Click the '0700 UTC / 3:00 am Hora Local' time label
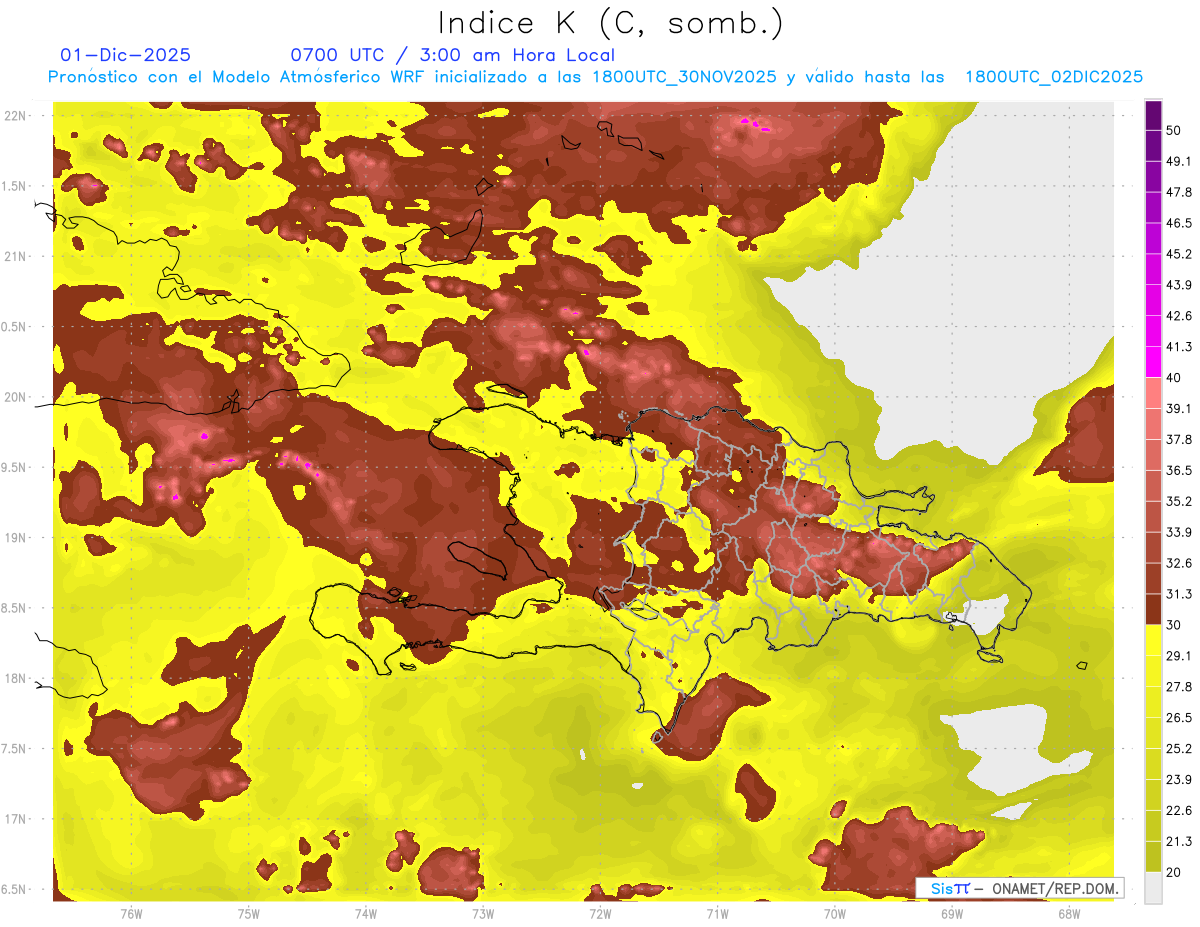 pyautogui.click(x=452, y=55)
